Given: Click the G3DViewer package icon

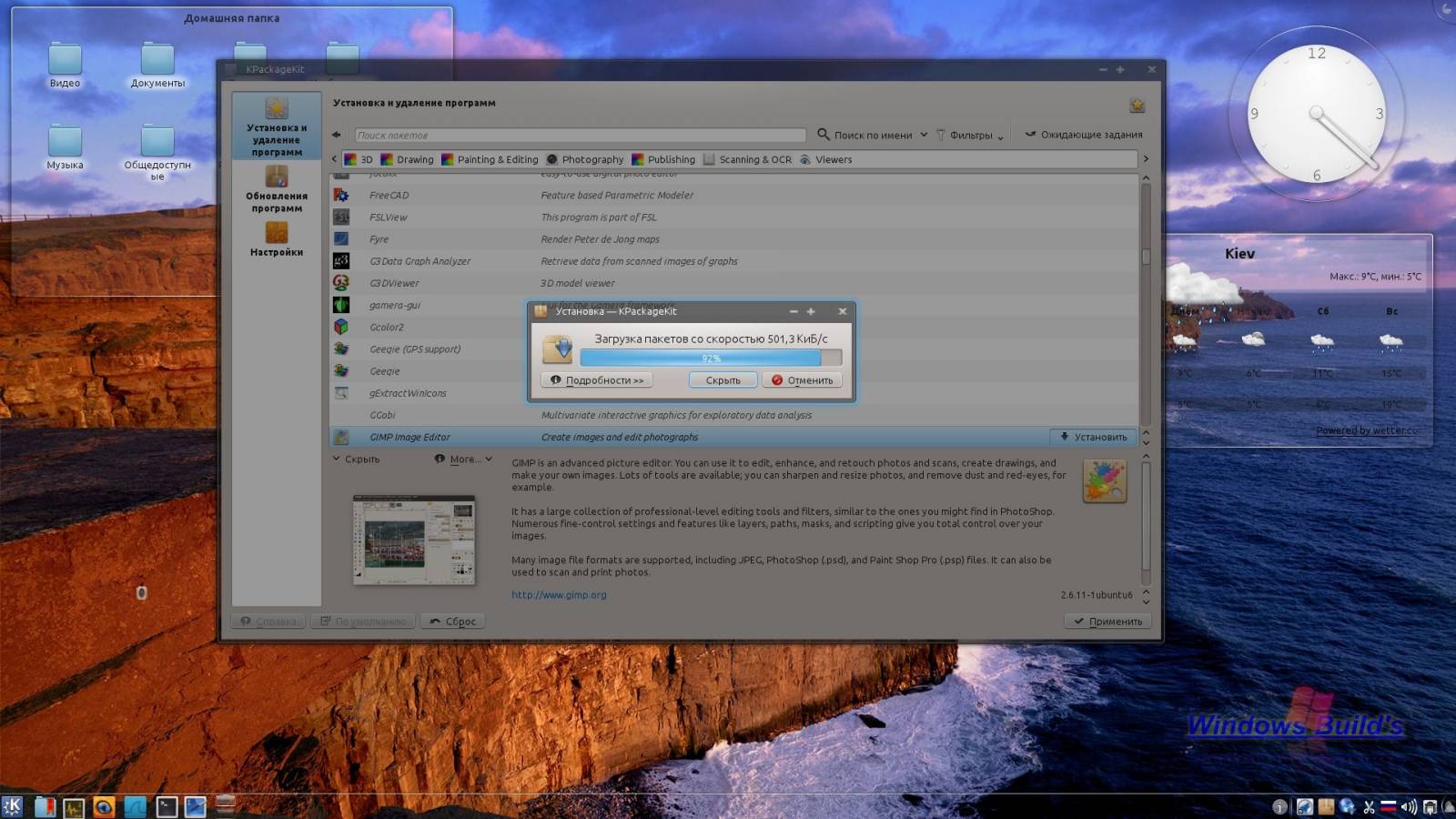Looking at the screenshot, I should 341,283.
